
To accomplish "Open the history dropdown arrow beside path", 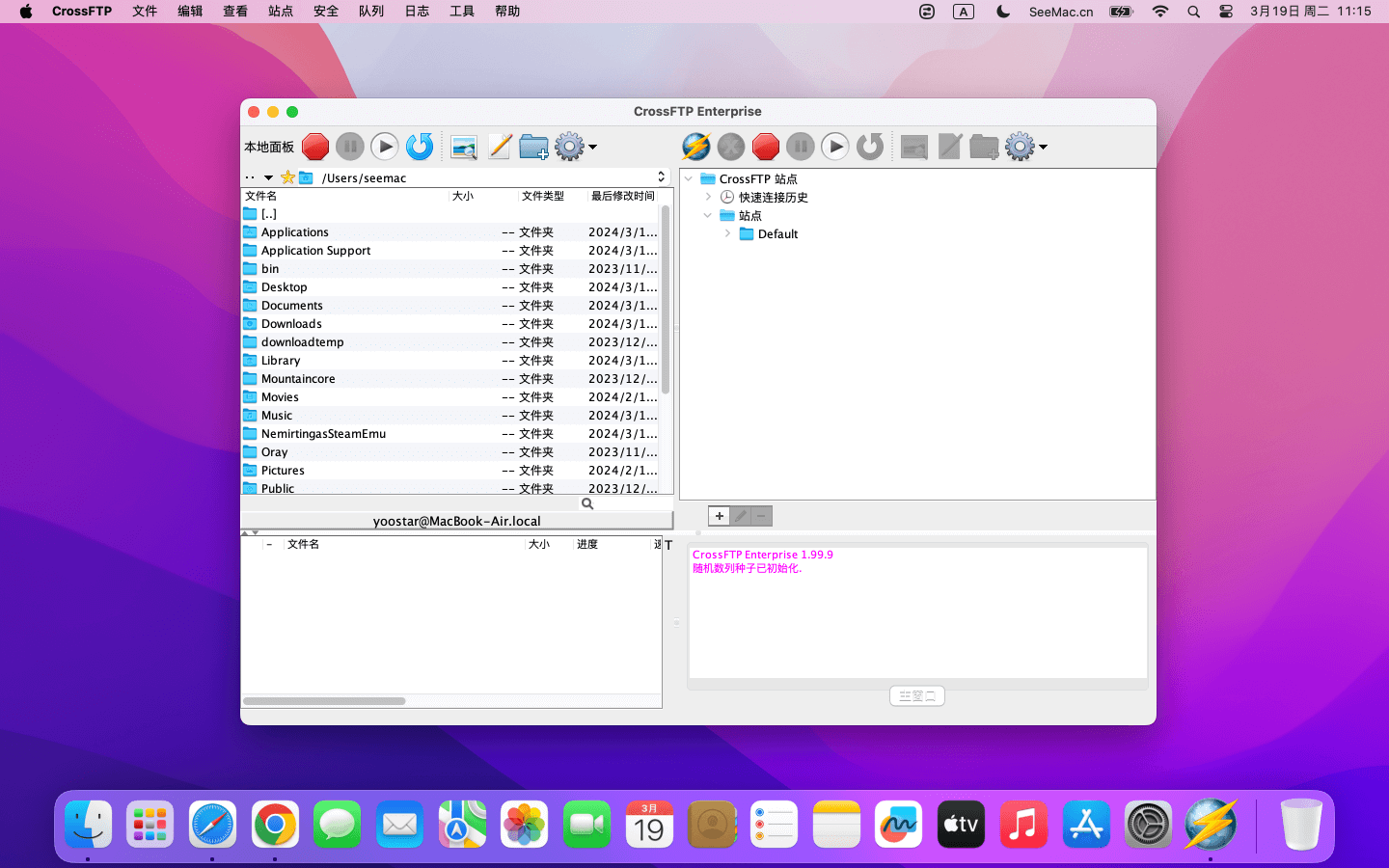I will (268, 177).
